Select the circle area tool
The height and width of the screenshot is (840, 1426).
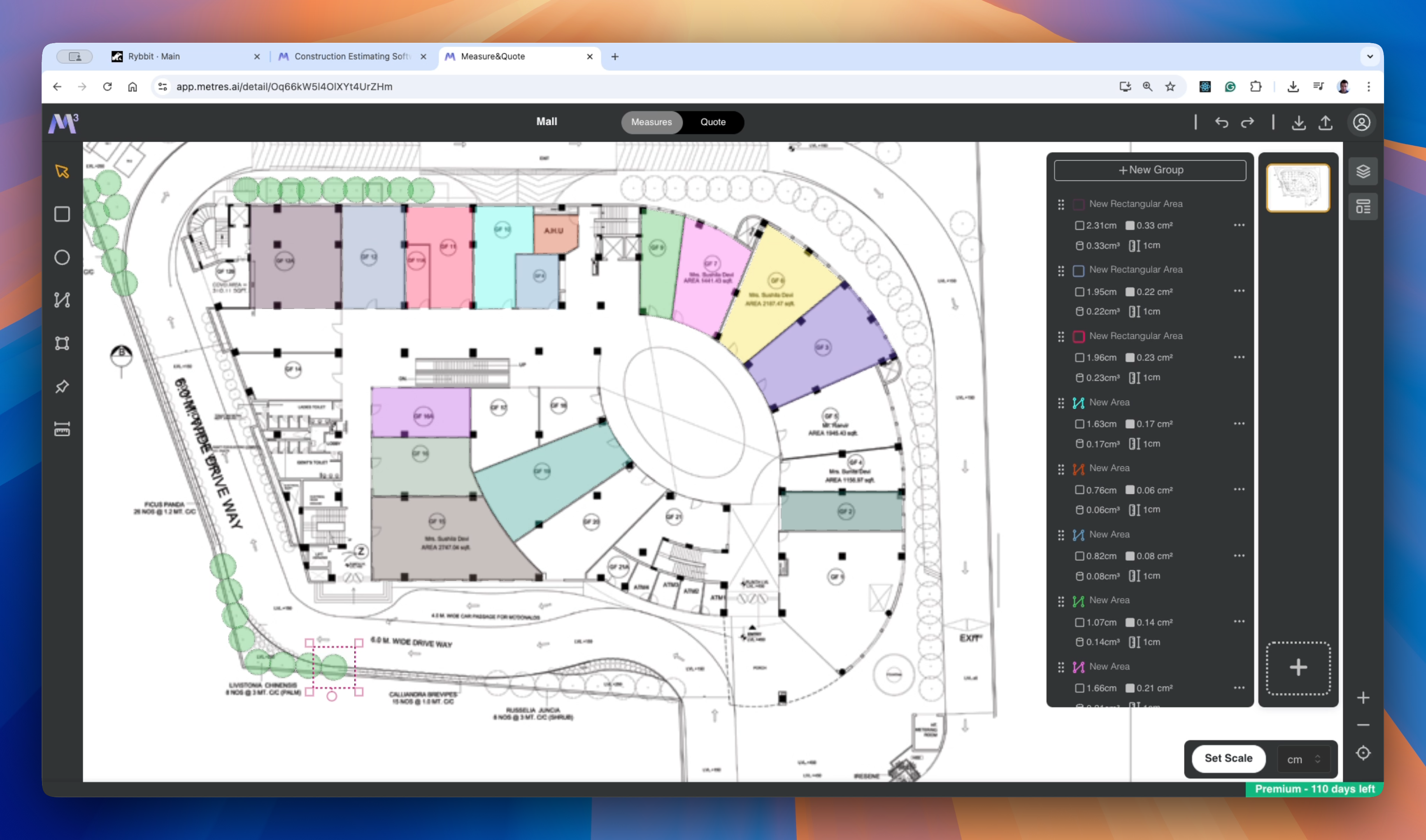[x=62, y=257]
